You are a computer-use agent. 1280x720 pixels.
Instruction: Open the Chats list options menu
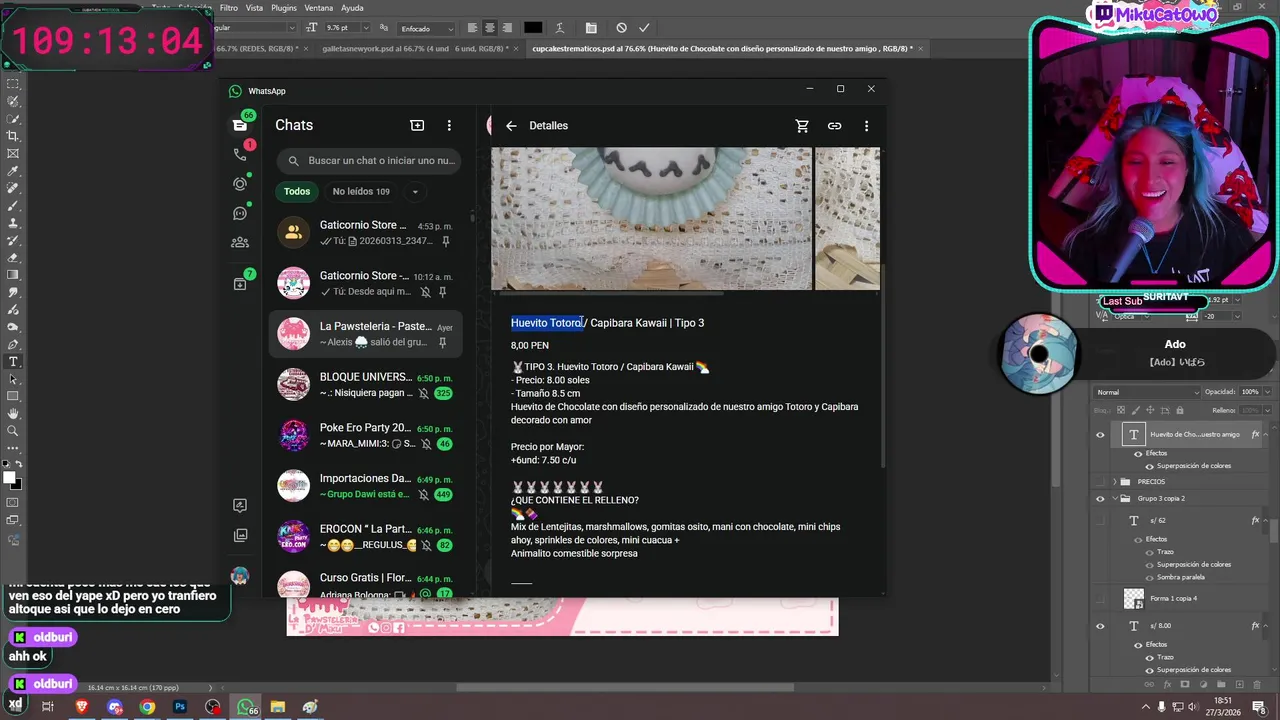coord(449,125)
